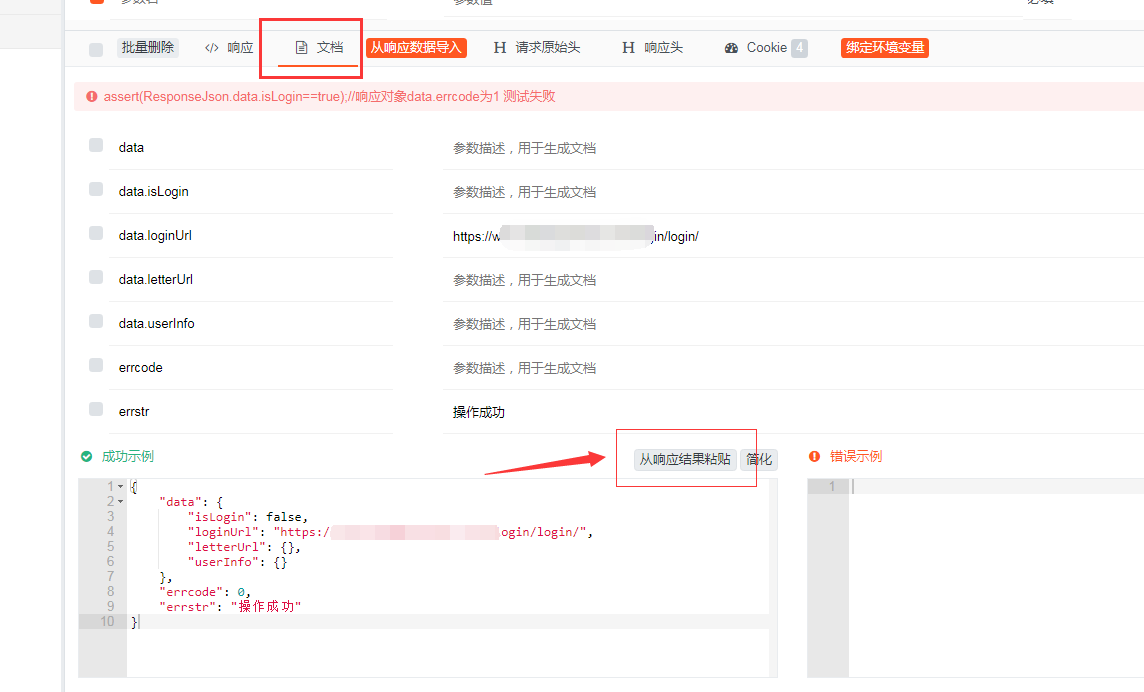Click the code icon on 响应 tab

pyautogui.click(x=212, y=48)
